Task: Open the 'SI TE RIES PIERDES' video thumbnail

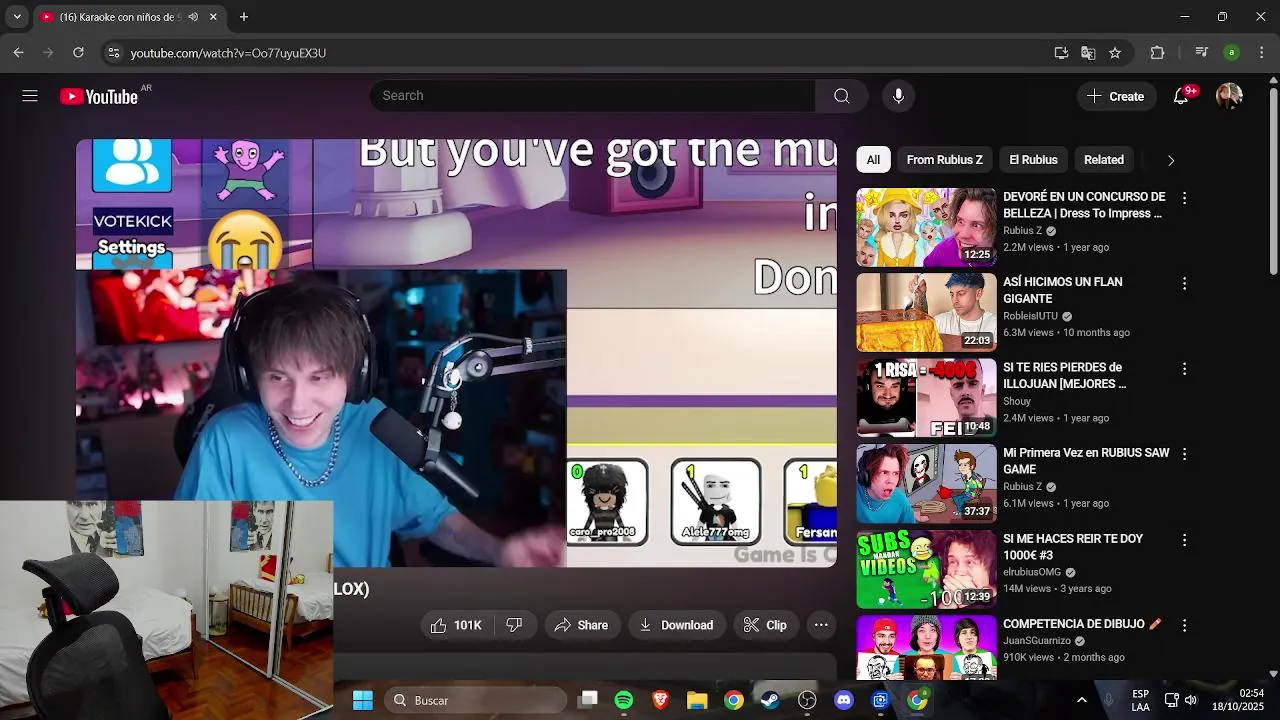Action: [927, 397]
